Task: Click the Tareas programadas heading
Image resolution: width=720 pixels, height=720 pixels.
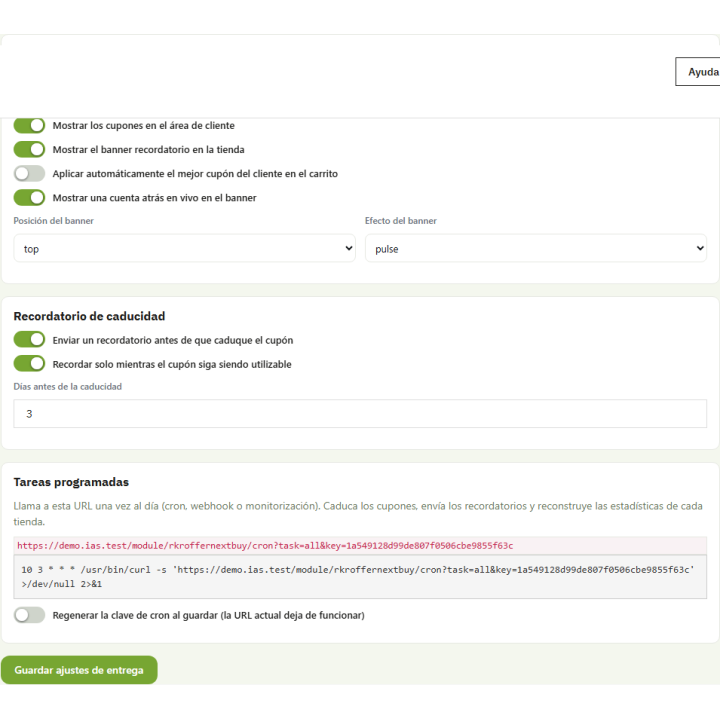Action: pos(71,482)
